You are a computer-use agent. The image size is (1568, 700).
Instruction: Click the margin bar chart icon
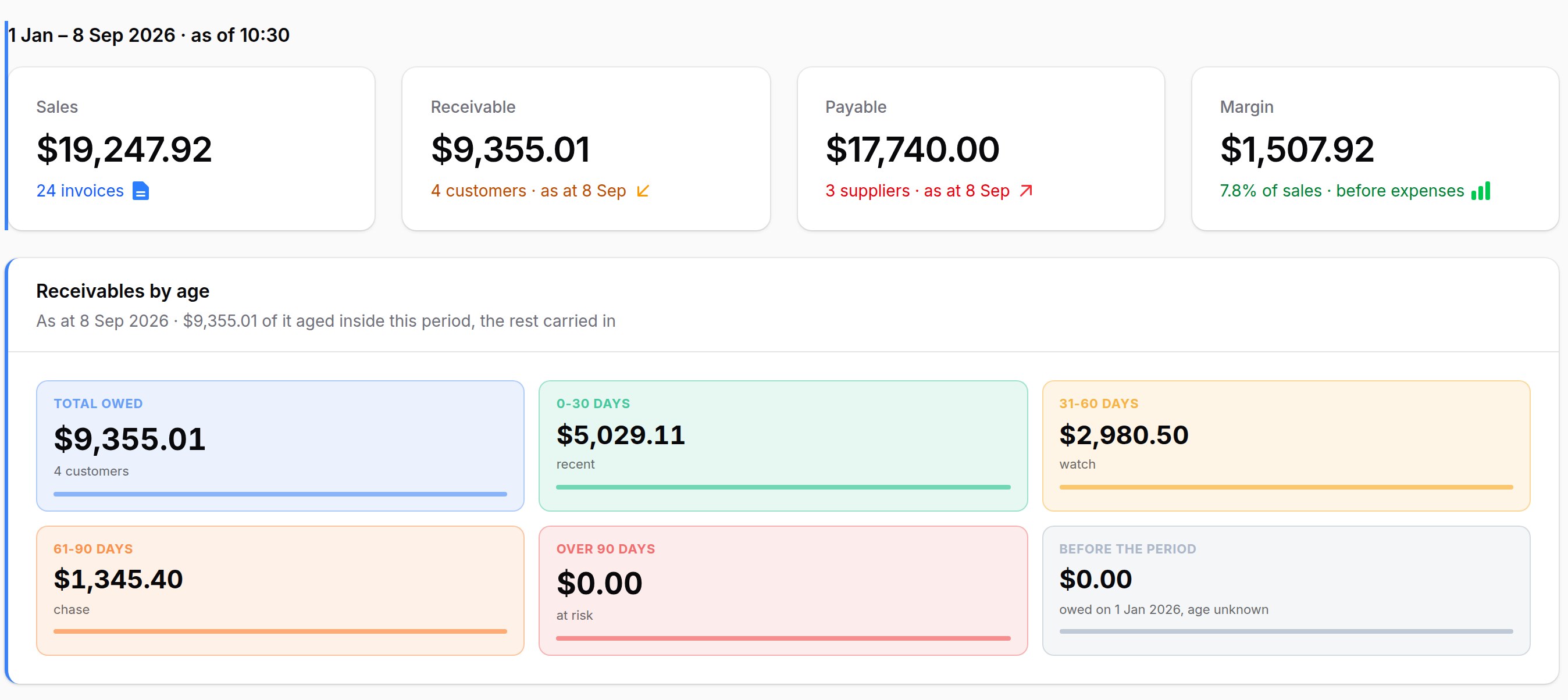[x=1481, y=191]
